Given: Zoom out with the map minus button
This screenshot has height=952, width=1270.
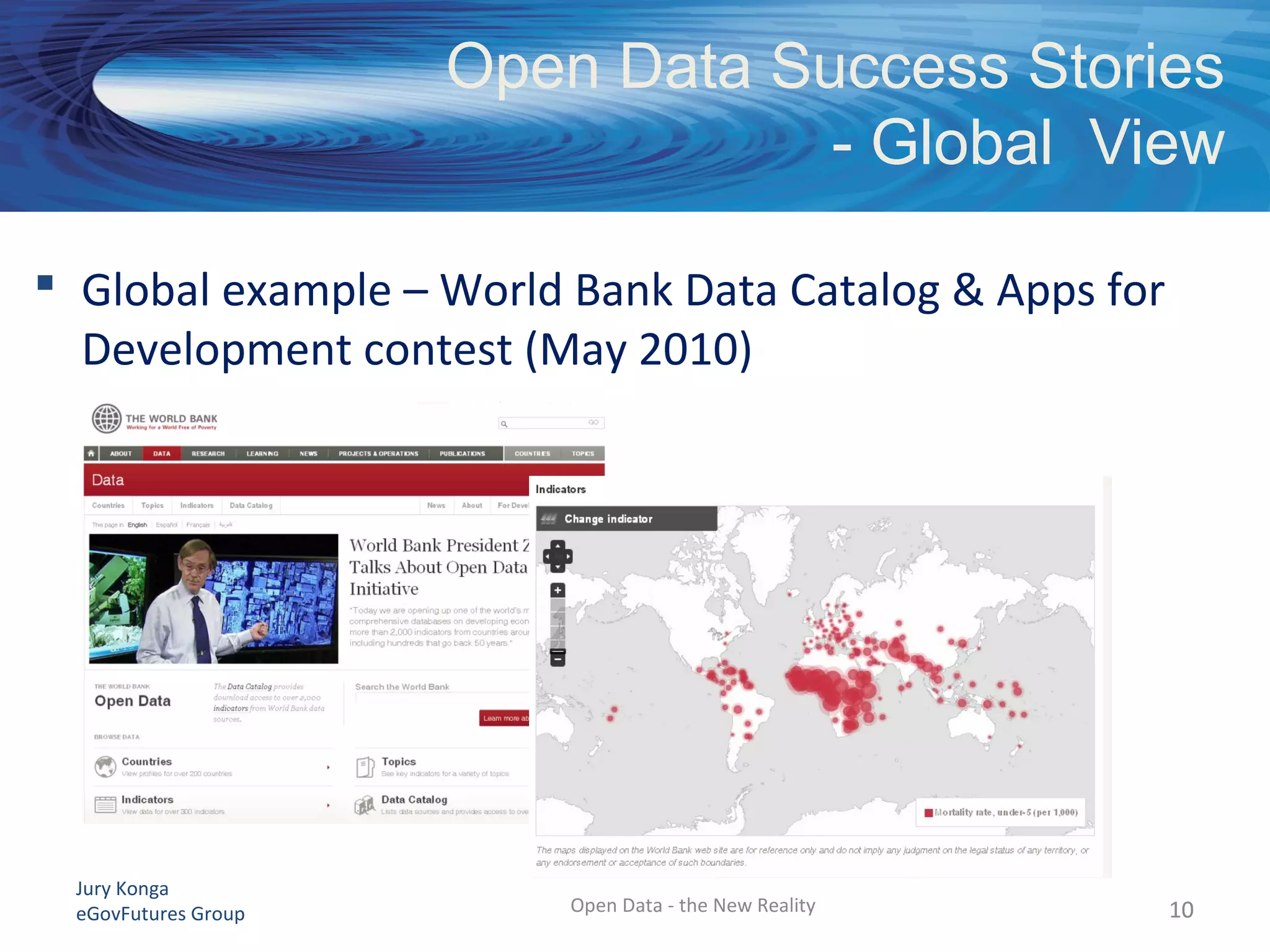Looking at the screenshot, I should 557,659.
